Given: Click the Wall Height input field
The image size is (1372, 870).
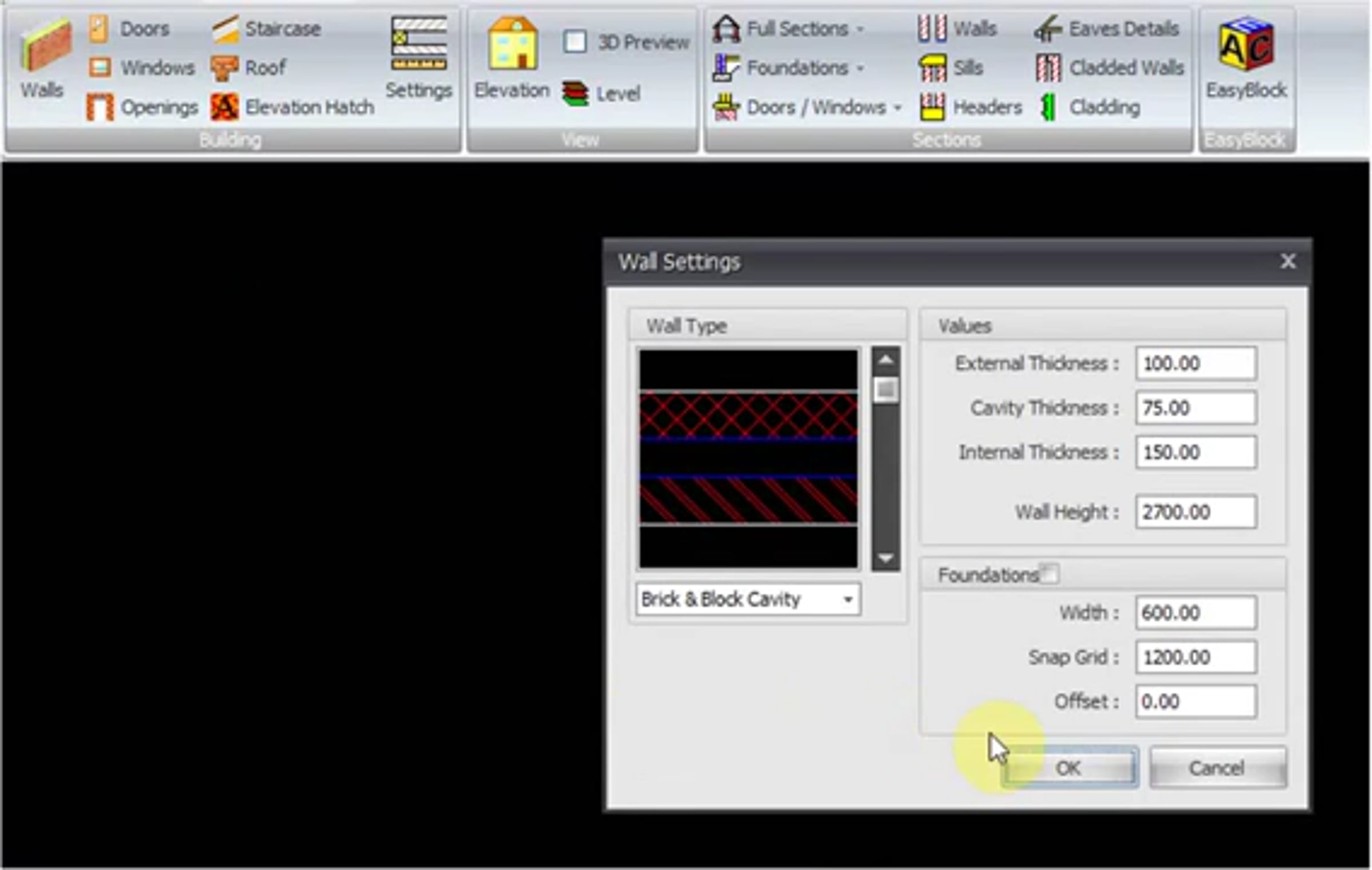Looking at the screenshot, I should tap(1196, 512).
